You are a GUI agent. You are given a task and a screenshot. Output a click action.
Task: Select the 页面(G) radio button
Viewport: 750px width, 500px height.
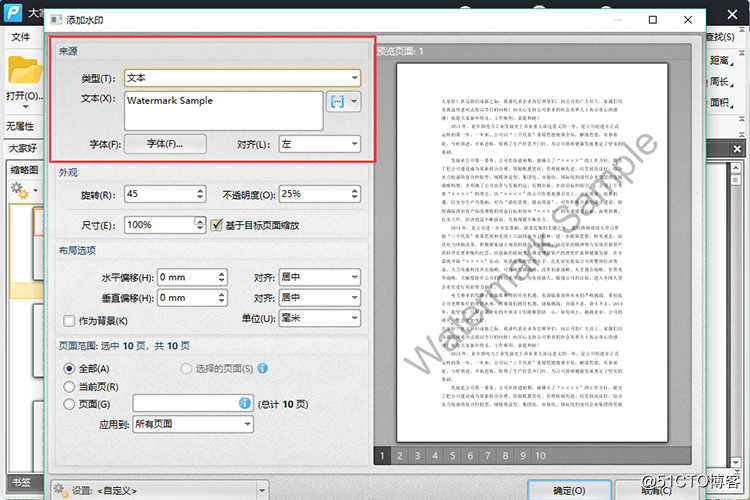pyautogui.click(x=69, y=404)
